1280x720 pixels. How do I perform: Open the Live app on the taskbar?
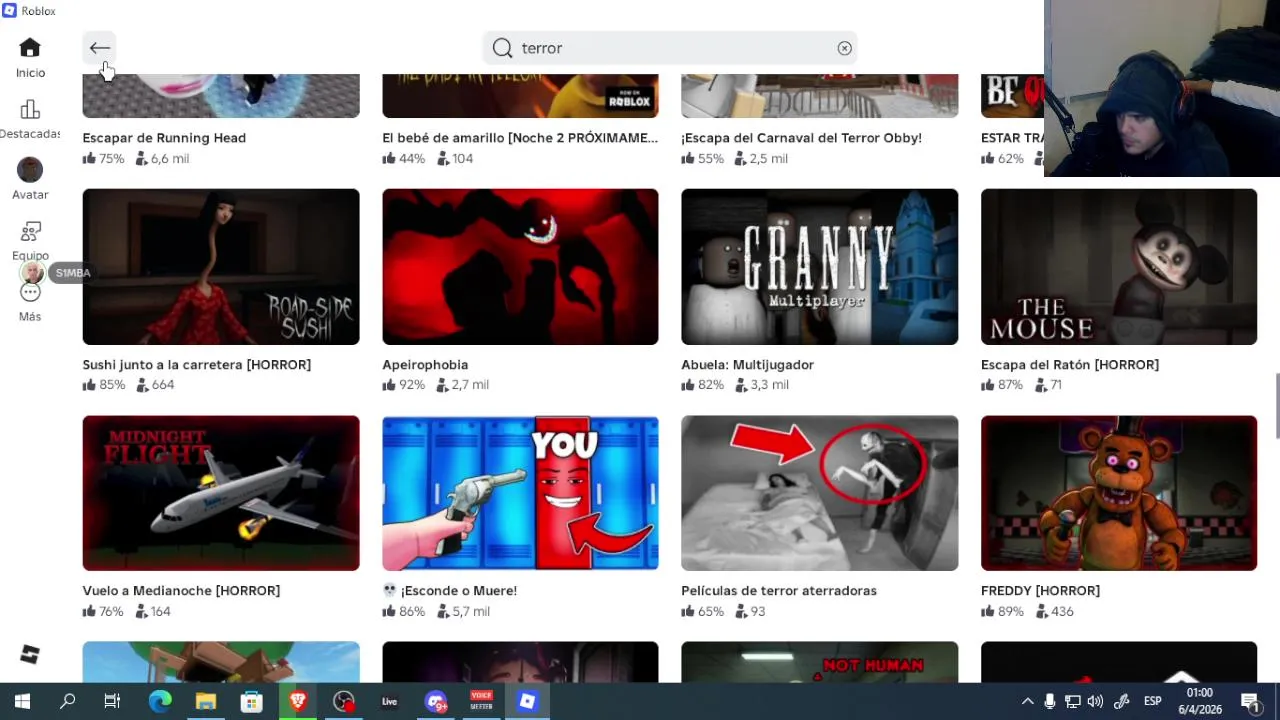tap(390, 702)
